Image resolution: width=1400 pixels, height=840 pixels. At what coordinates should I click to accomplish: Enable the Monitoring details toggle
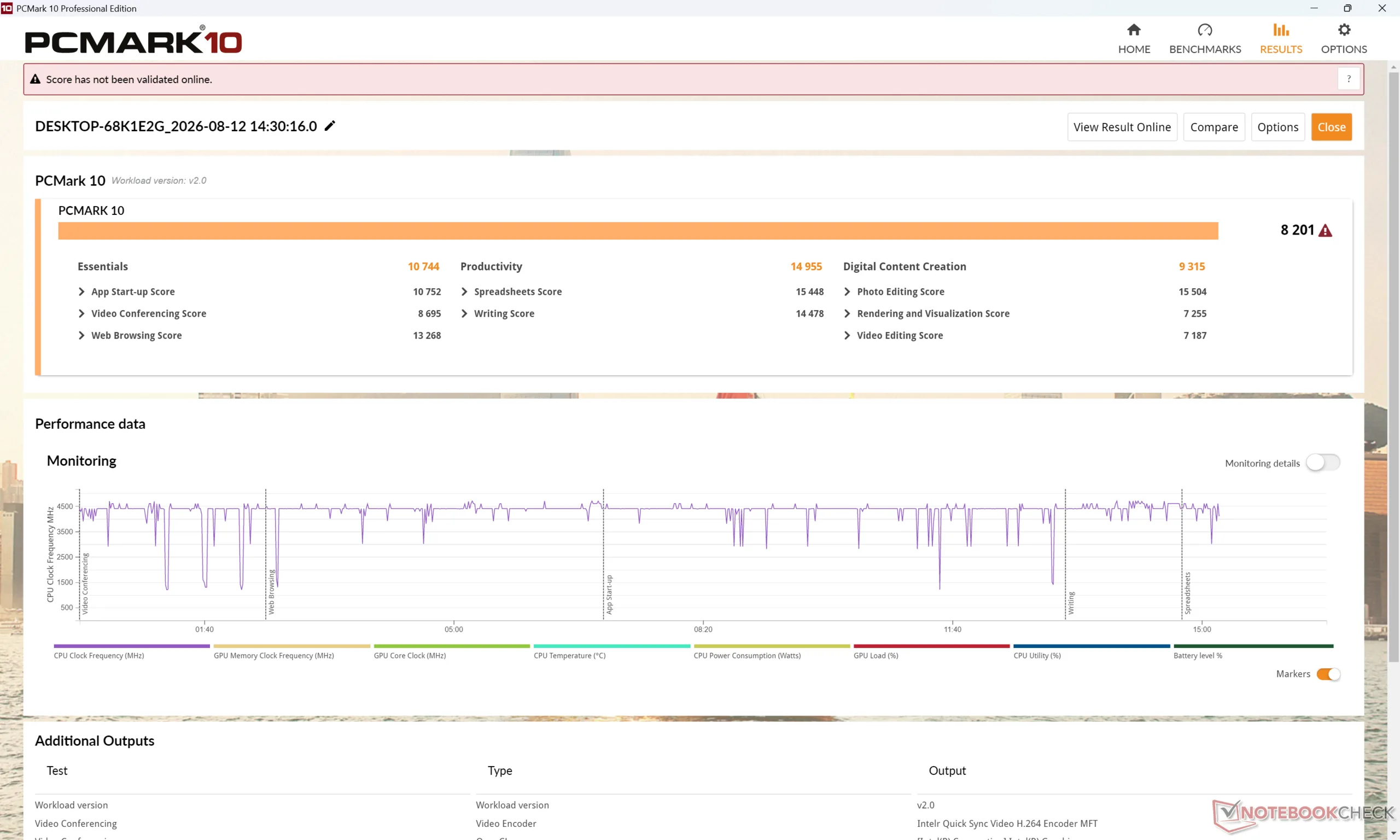(x=1322, y=463)
